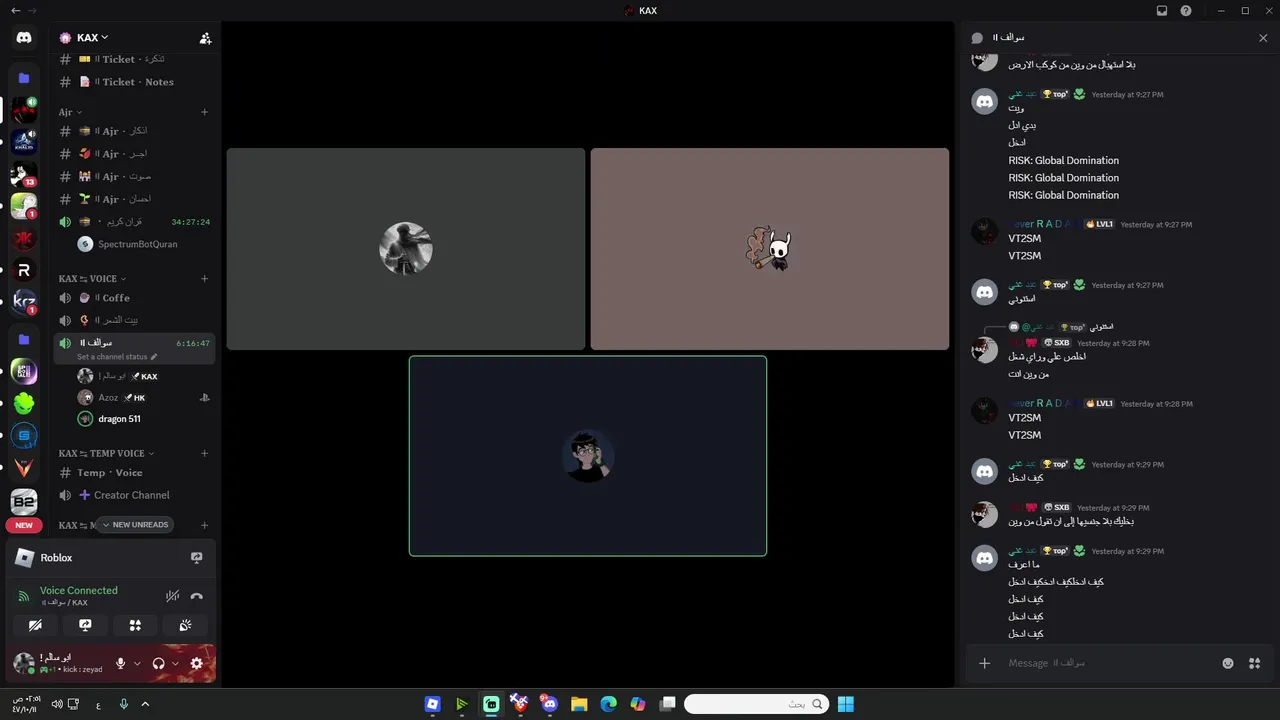Join the Coffe voice channel

tap(135, 298)
